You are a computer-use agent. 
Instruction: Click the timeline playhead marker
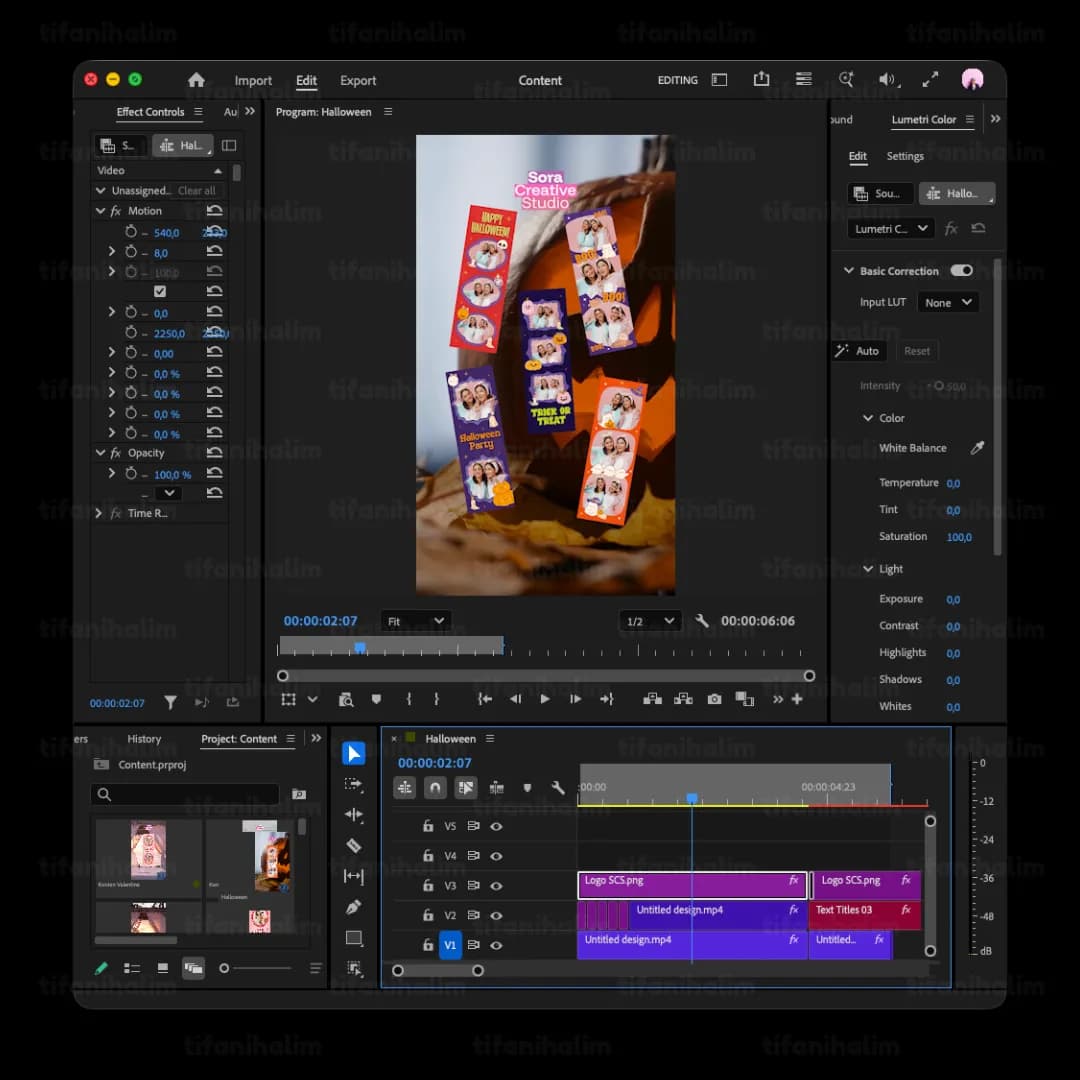[x=692, y=798]
